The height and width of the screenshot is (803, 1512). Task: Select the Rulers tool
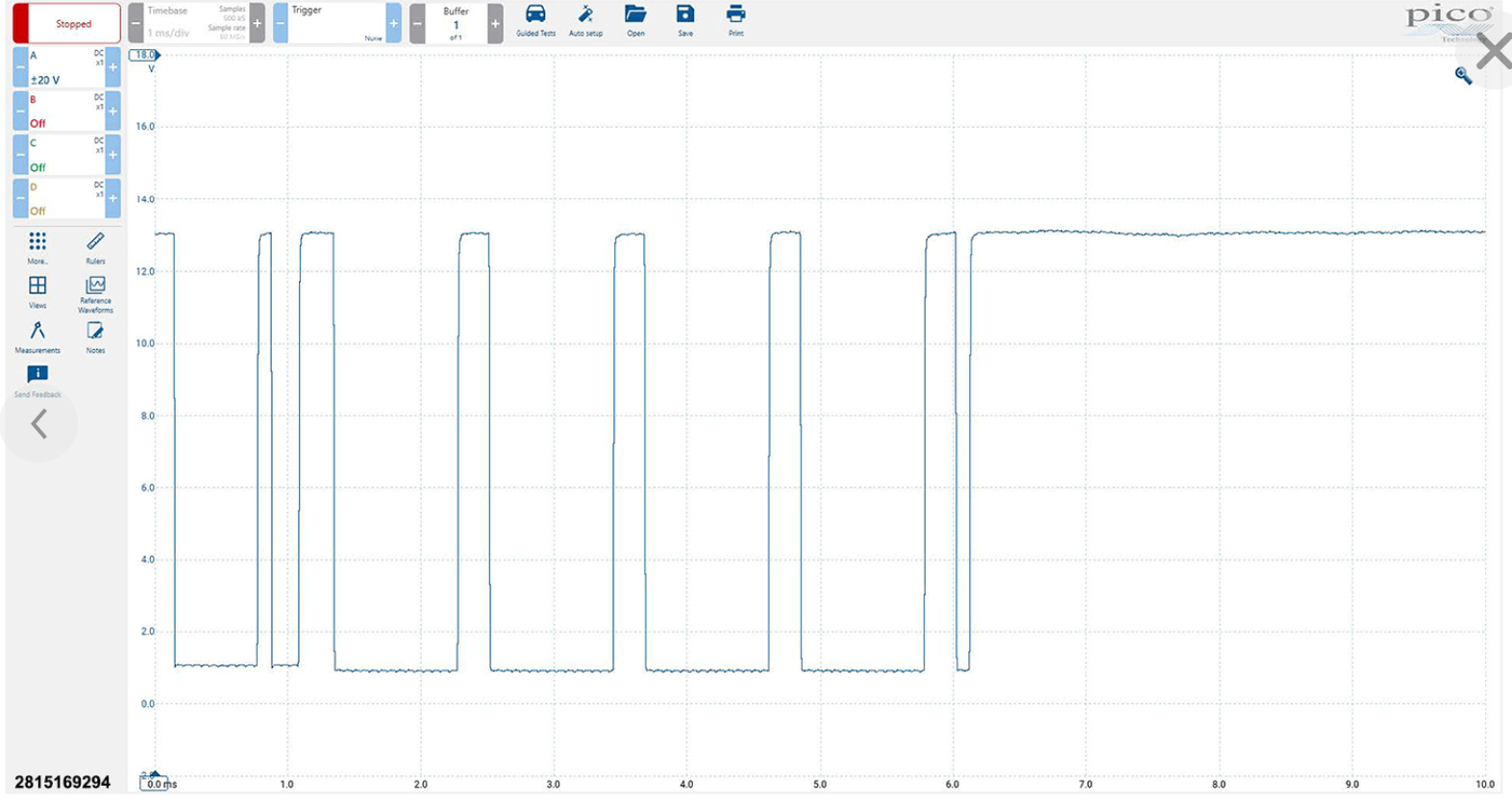click(95, 240)
